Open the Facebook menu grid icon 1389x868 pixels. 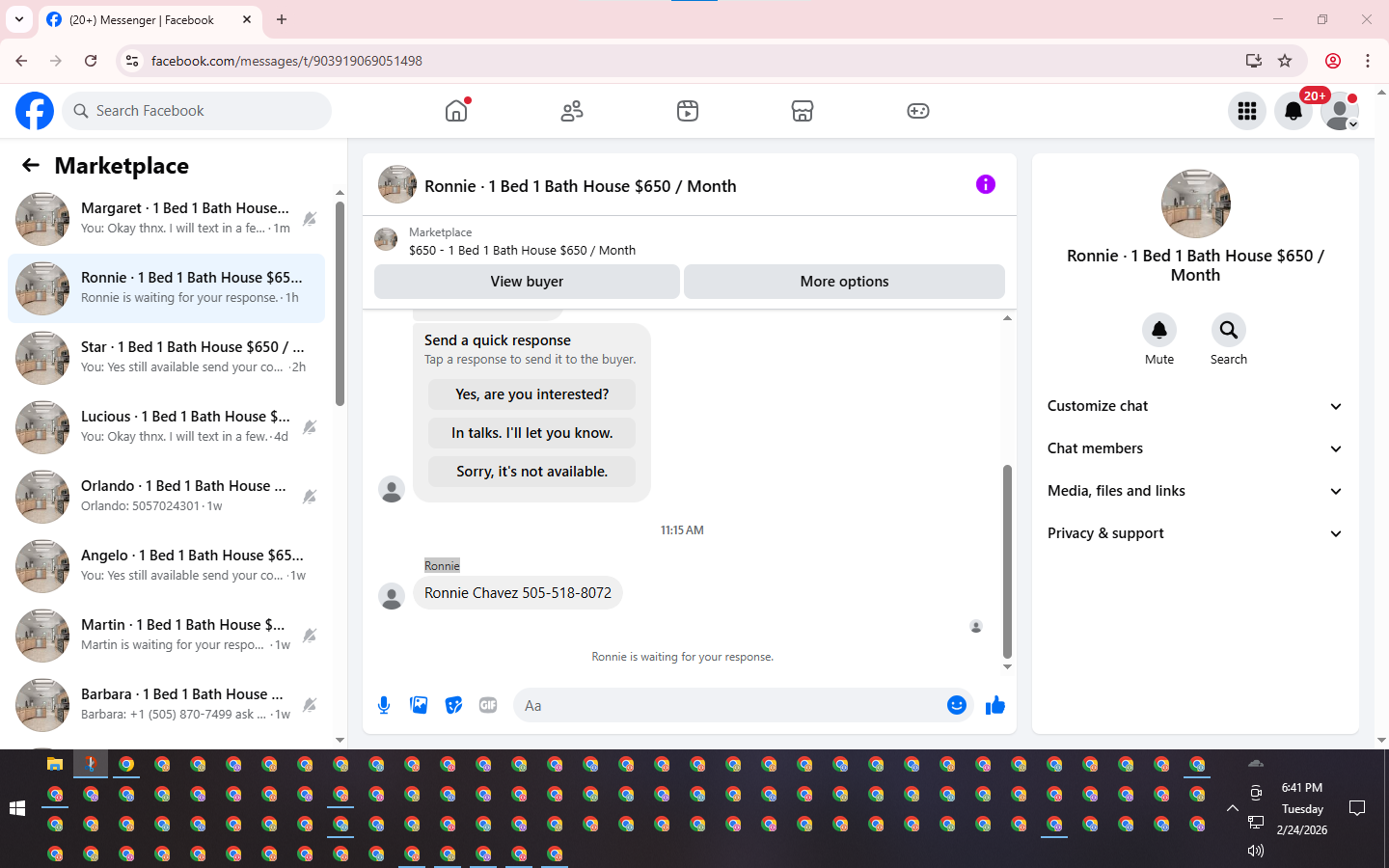(x=1247, y=111)
